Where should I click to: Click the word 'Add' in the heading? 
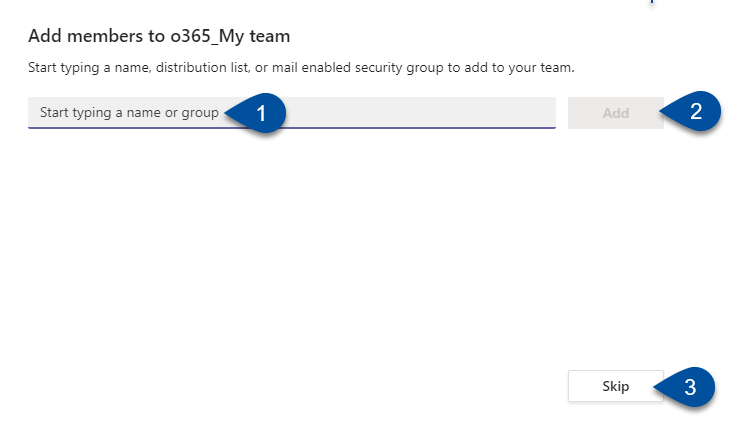click(45, 36)
